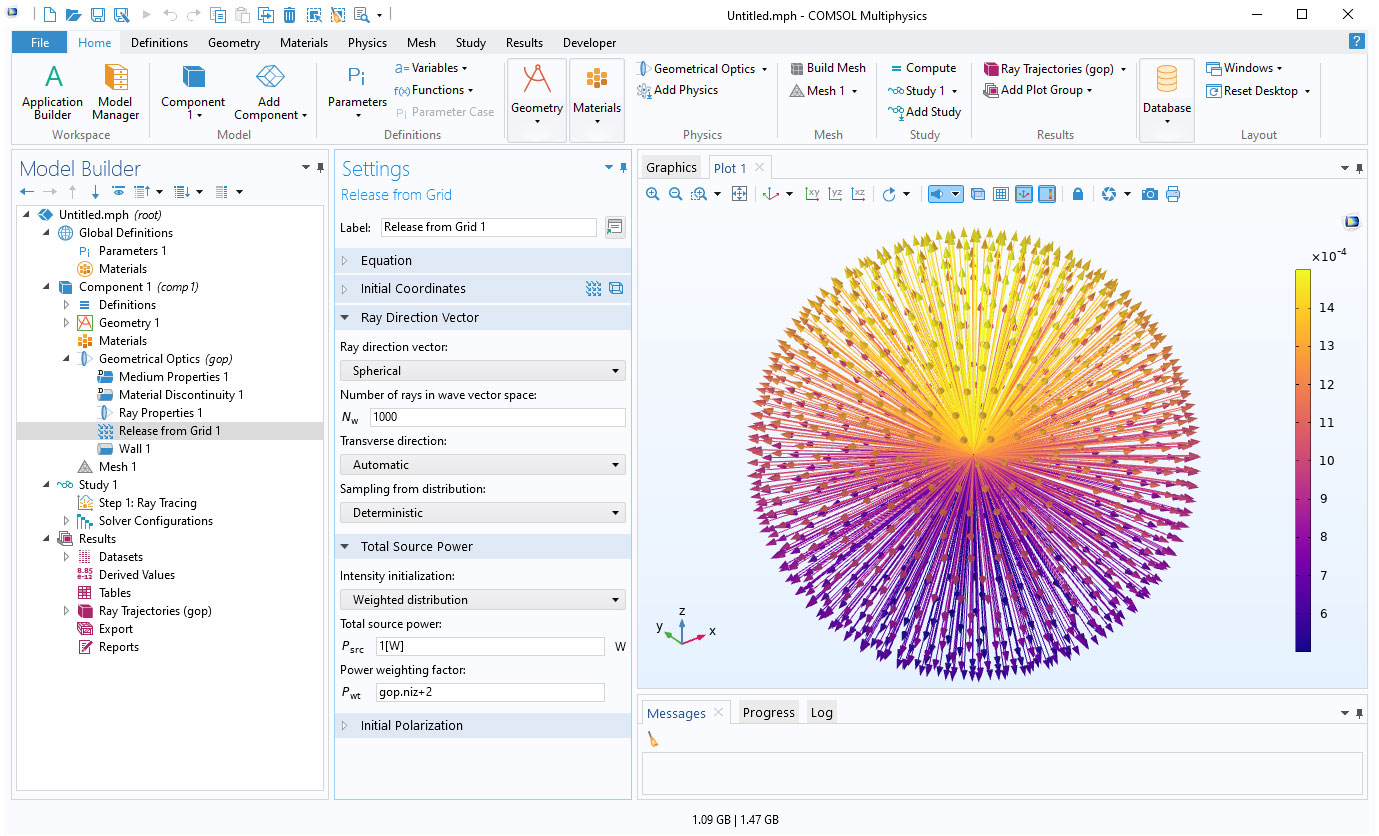Click the vertical color legend bar
1379x836 pixels.
pyautogui.click(x=1303, y=460)
